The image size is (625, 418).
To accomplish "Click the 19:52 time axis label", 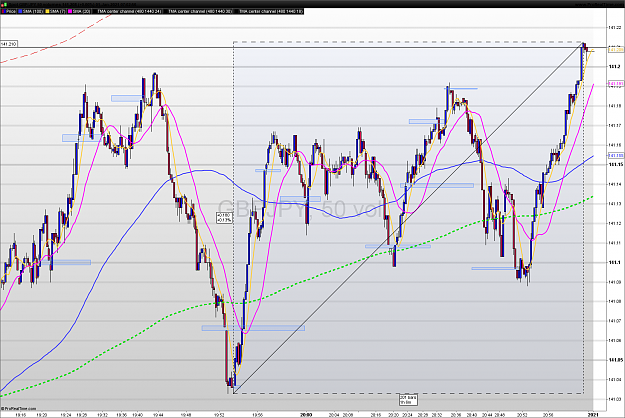I will pos(220,415).
